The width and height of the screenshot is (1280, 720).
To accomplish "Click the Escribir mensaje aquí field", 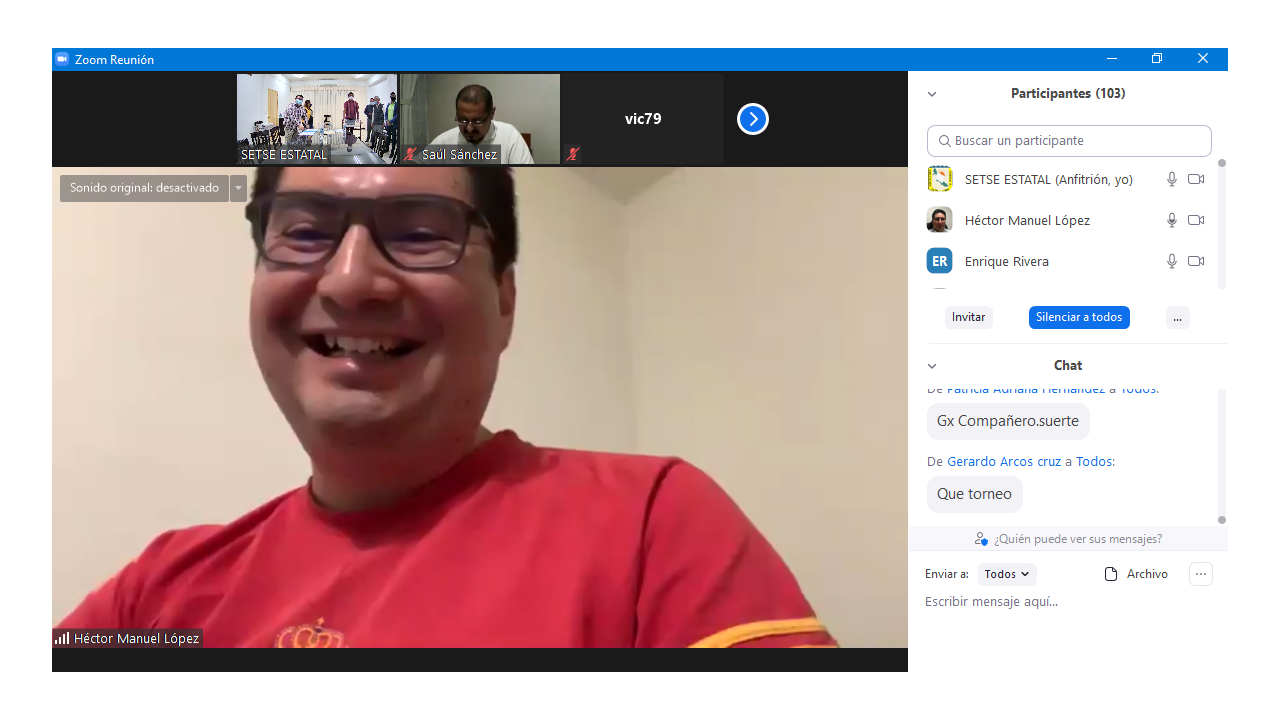I will pyautogui.click(x=1068, y=601).
